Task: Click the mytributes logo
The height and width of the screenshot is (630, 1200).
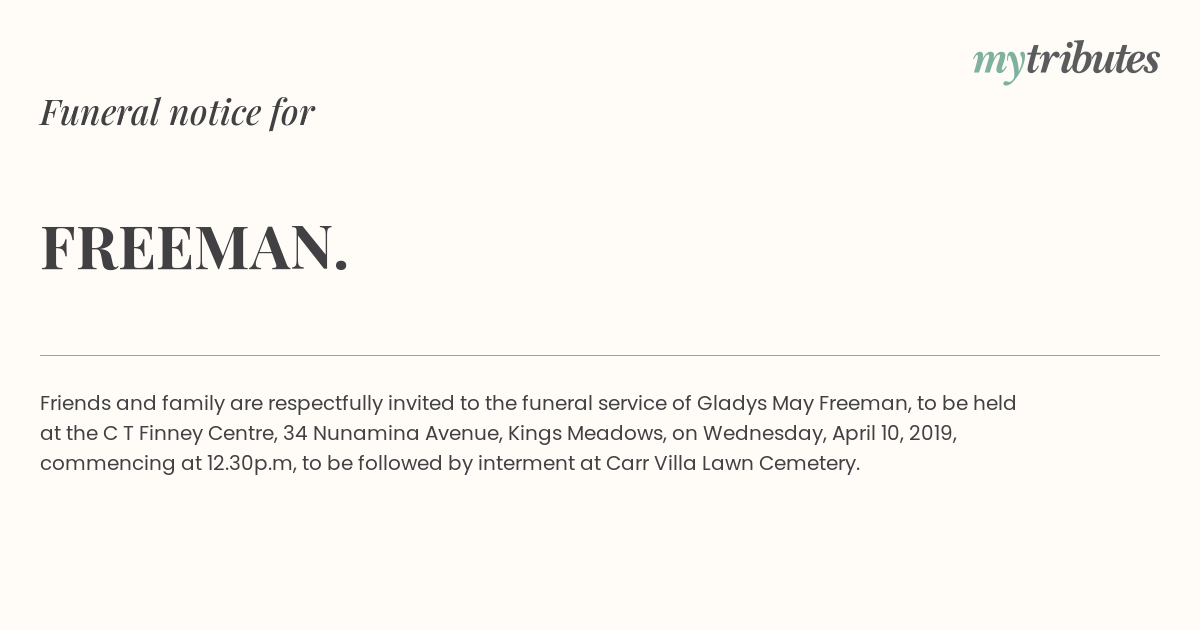Action: click(x=1066, y=61)
